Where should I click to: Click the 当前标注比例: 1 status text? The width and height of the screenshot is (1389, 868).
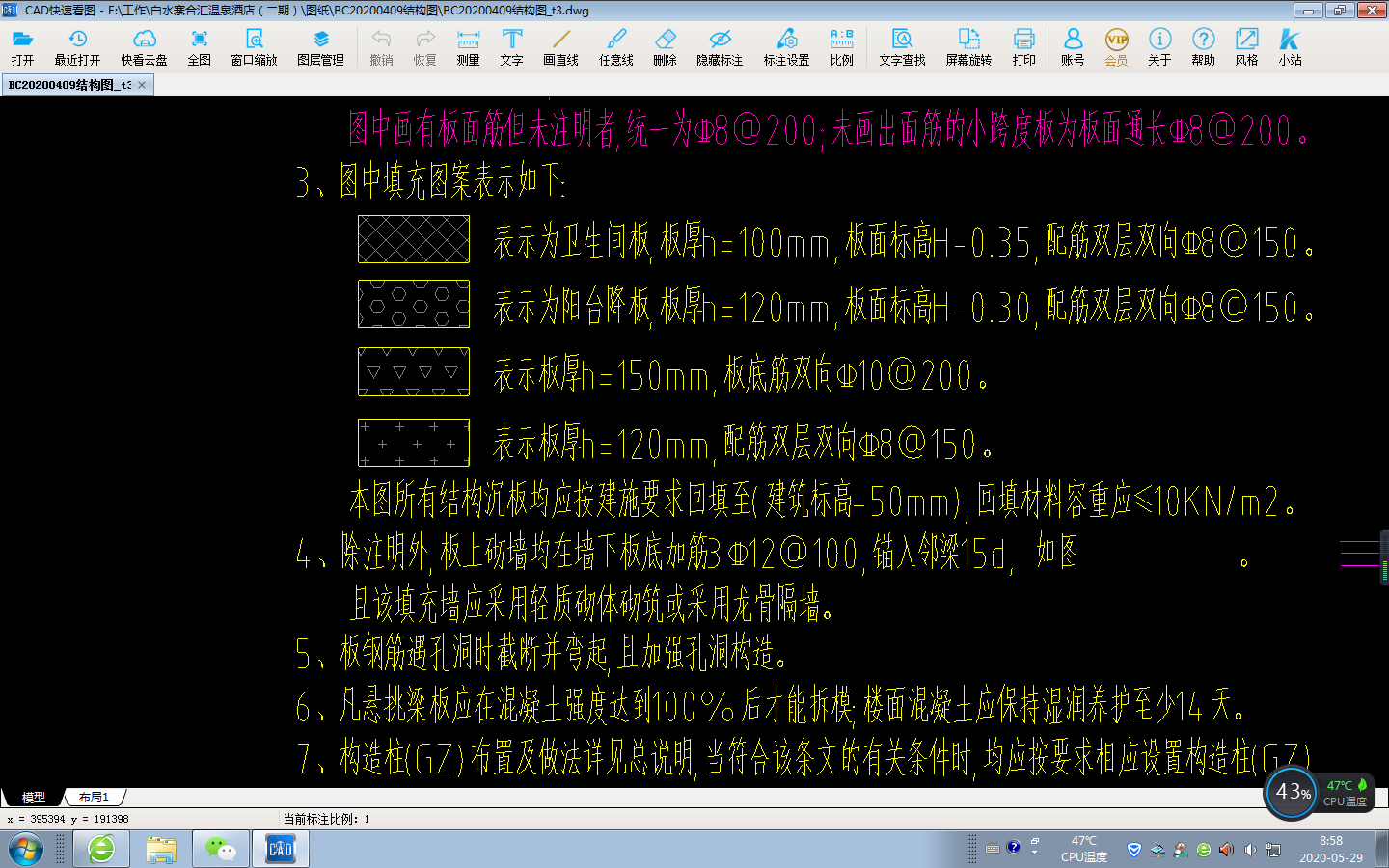tap(326, 819)
